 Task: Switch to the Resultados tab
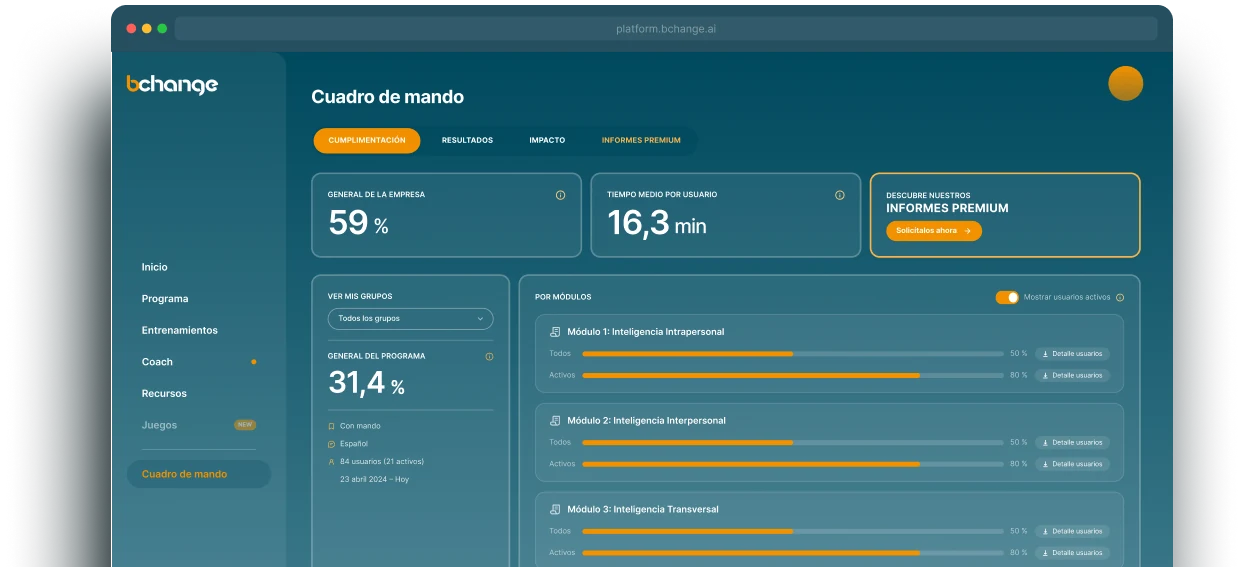pyautogui.click(x=467, y=140)
